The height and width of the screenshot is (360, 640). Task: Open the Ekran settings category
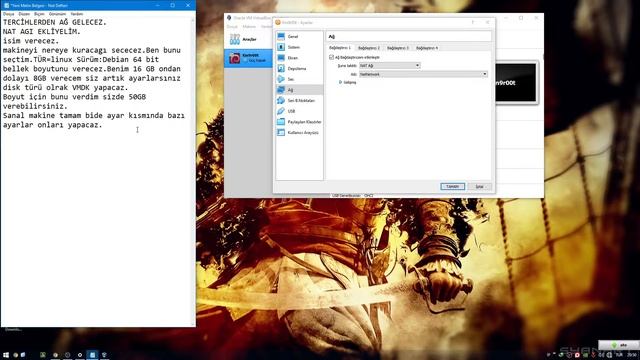(x=299, y=58)
